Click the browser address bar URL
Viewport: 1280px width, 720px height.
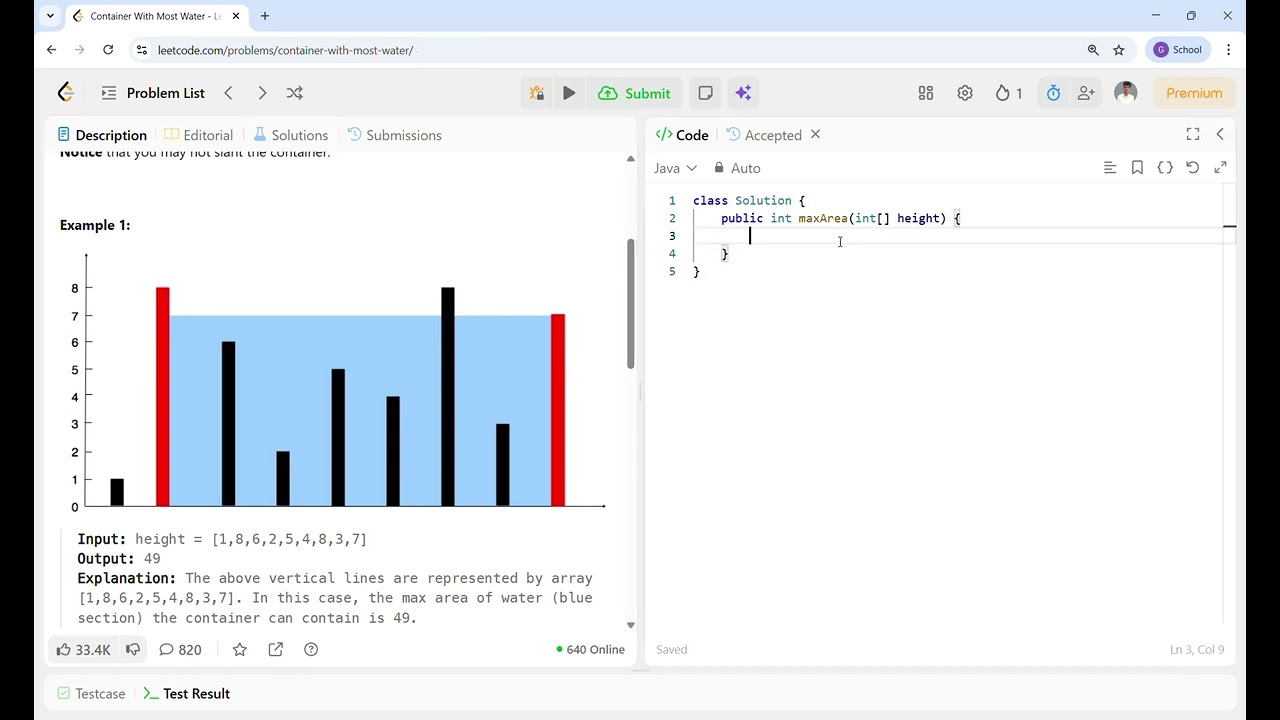click(x=285, y=50)
